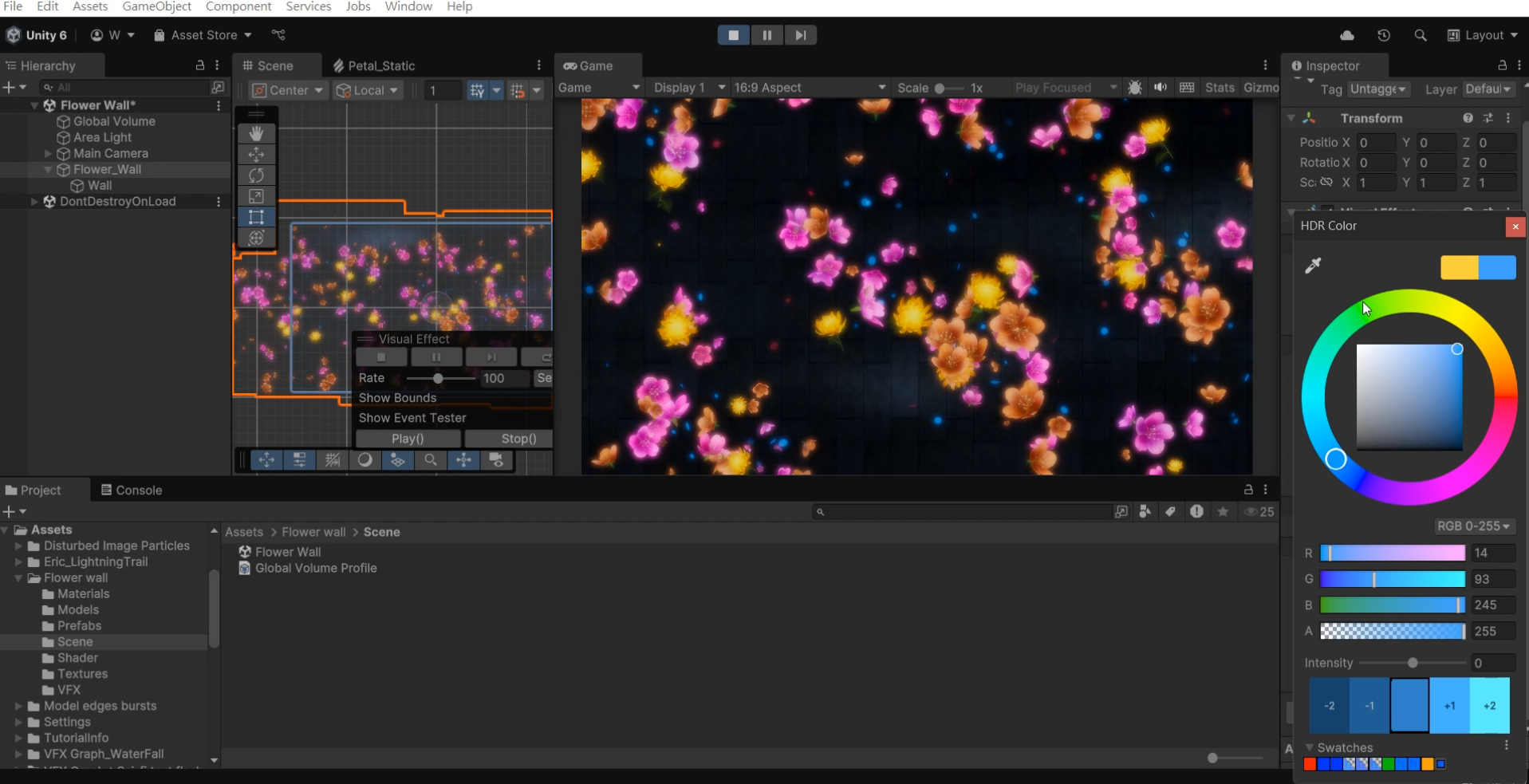Open Transform component help icon
Screen dimensions: 1529x784
(1468, 118)
